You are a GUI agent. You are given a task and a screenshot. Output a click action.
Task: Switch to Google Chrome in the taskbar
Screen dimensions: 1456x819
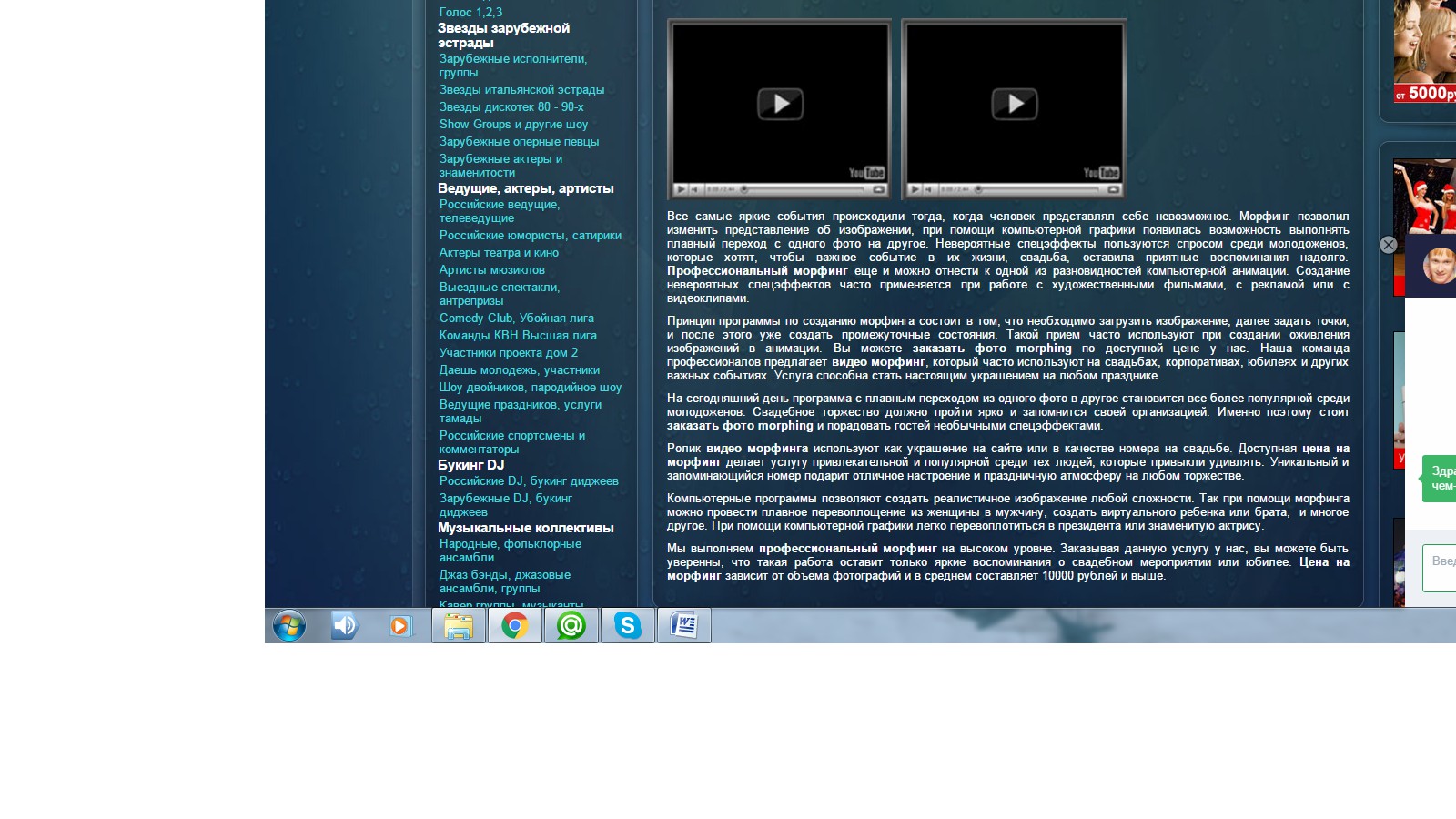pos(515,625)
